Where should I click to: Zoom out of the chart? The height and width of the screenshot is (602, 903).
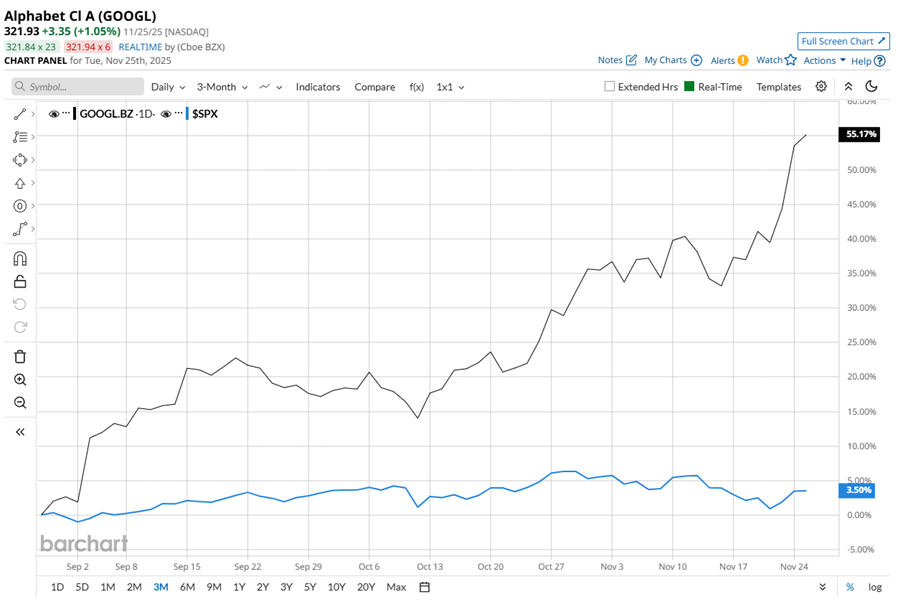[x=20, y=403]
